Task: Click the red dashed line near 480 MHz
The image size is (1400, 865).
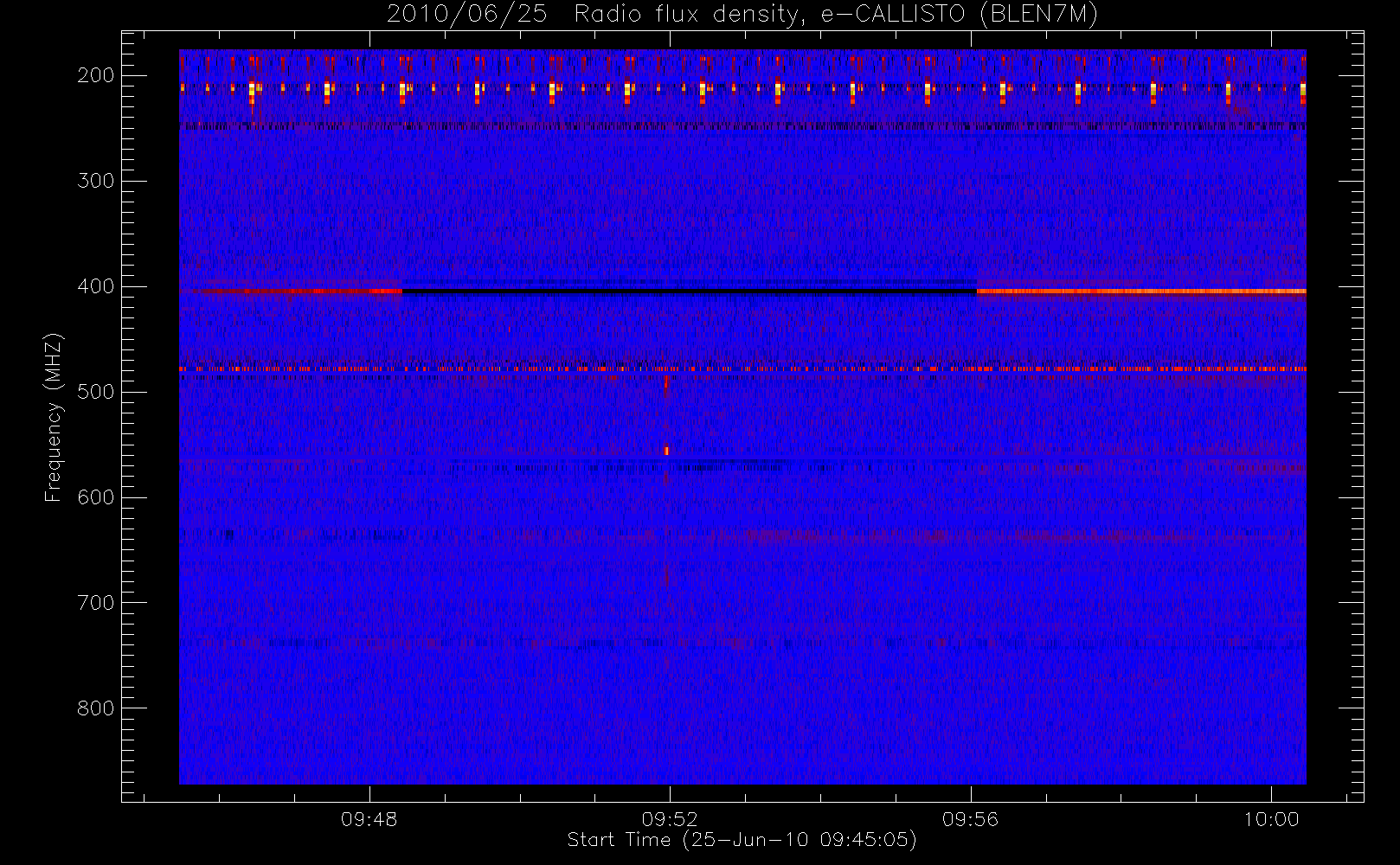Action: click(x=742, y=369)
